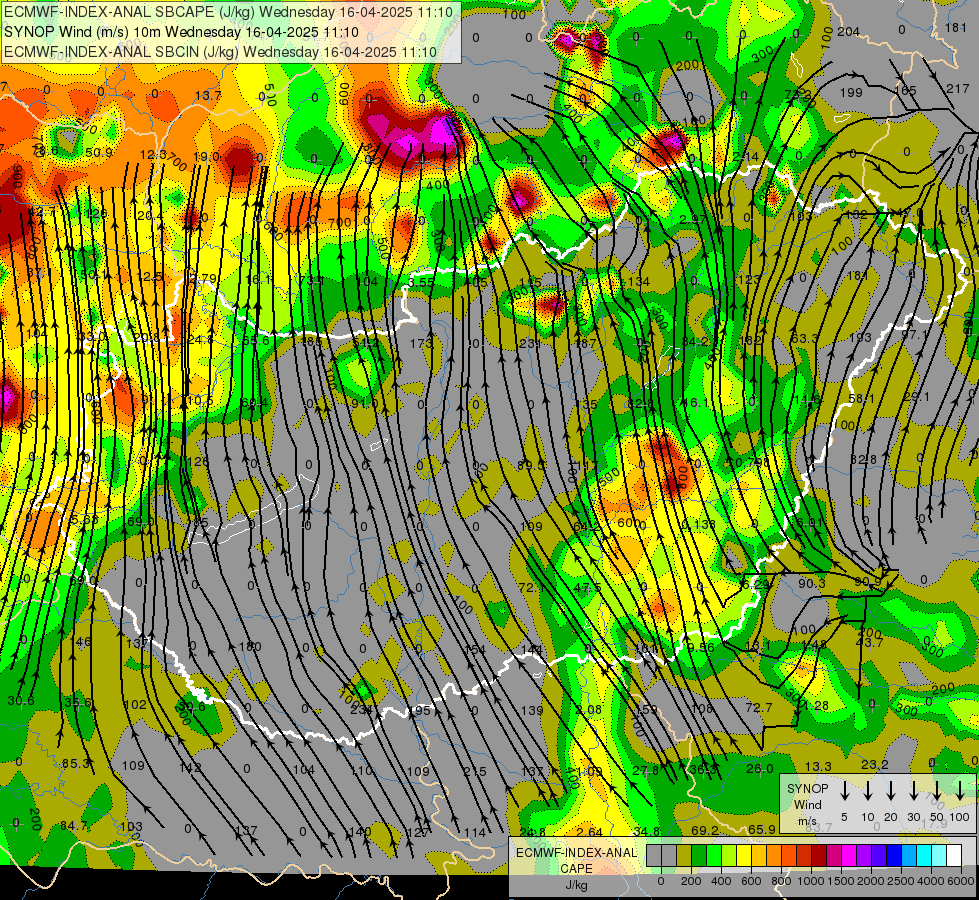The image size is (979, 900).
Task: Click the map value 2.64
Action: tap(589, 831)
